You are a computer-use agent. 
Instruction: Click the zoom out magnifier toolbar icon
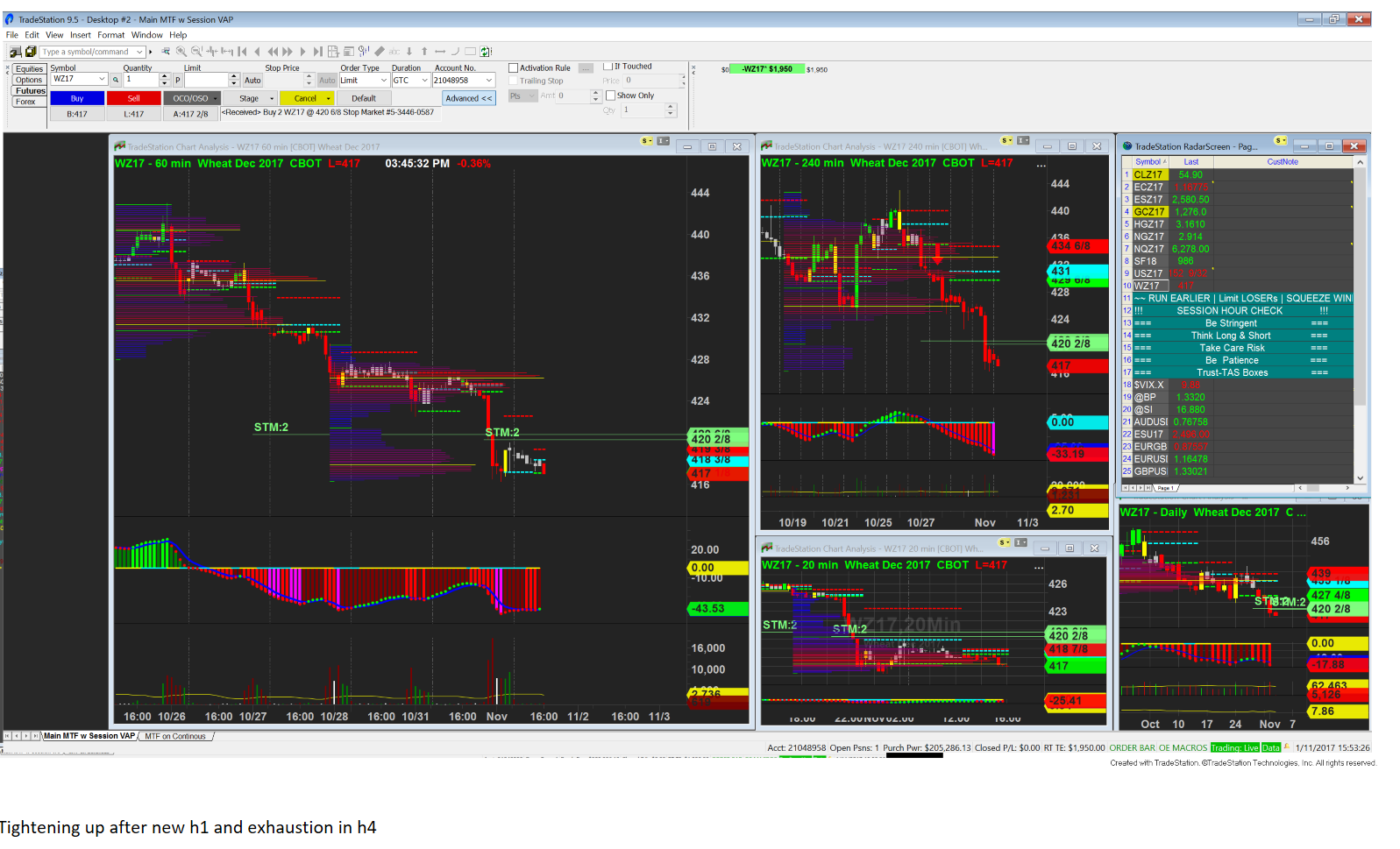[196, 52]
